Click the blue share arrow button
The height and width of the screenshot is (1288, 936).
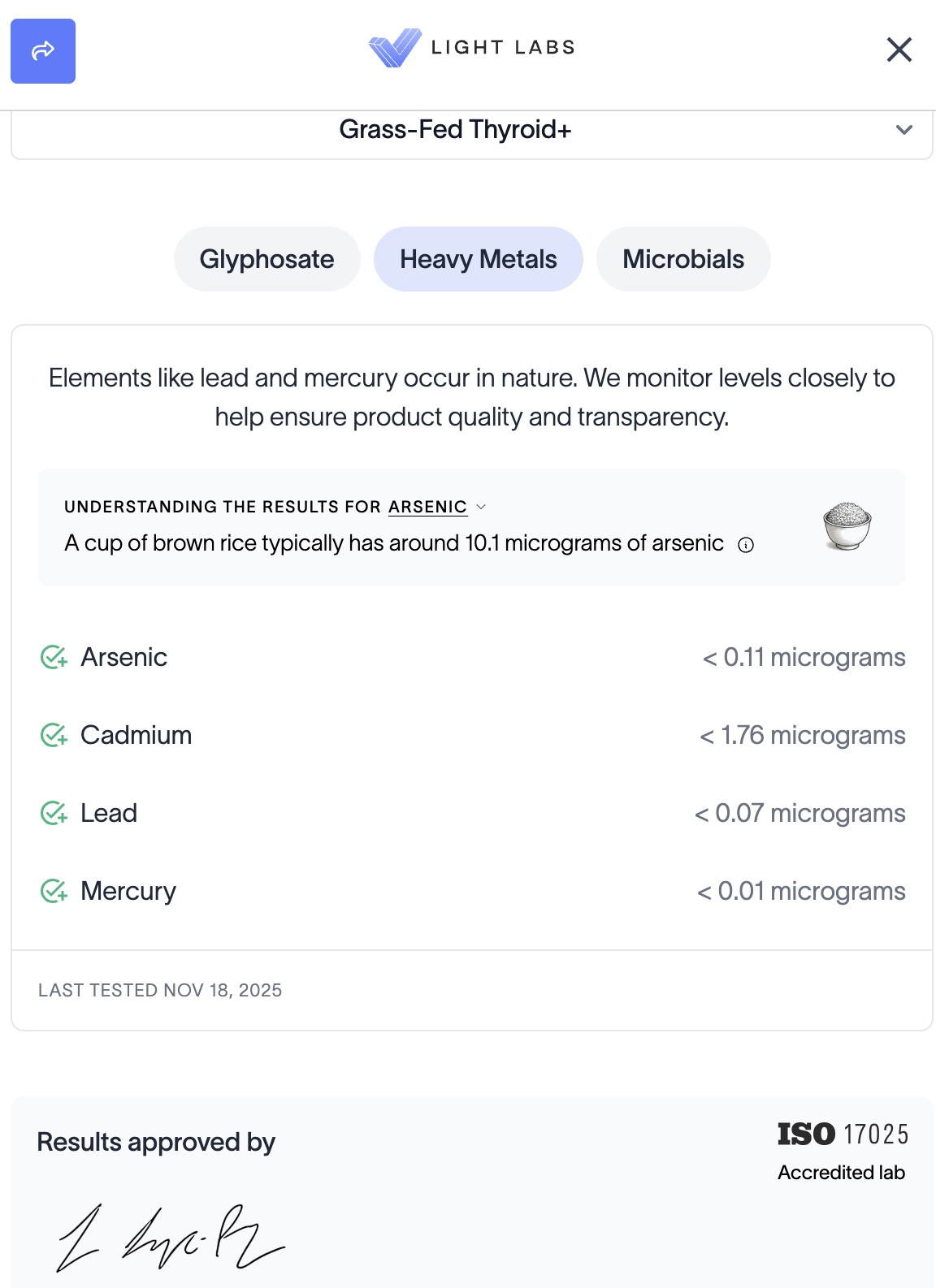pos(43,51)
